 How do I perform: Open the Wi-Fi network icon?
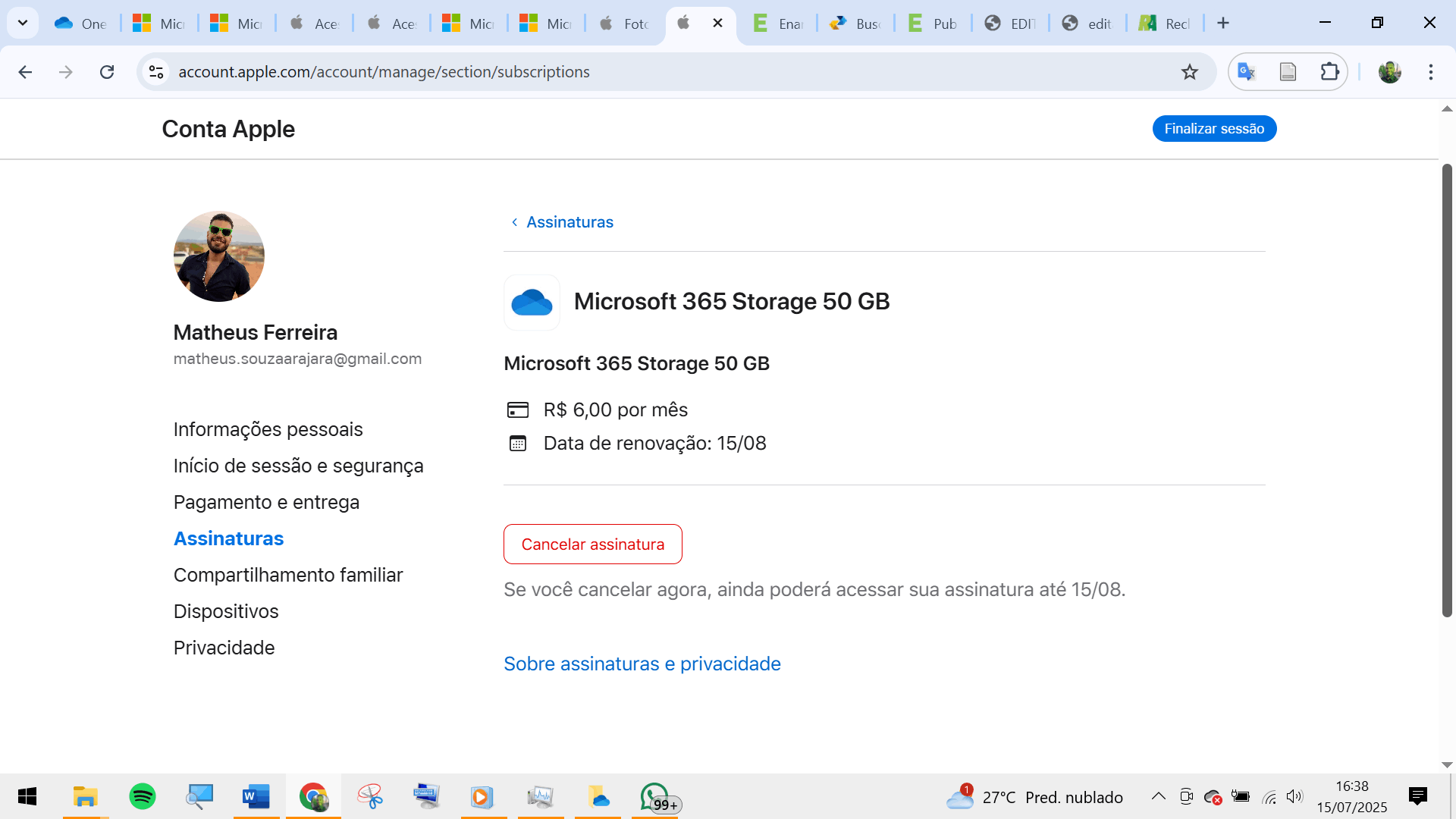[x=1269, y=796]
